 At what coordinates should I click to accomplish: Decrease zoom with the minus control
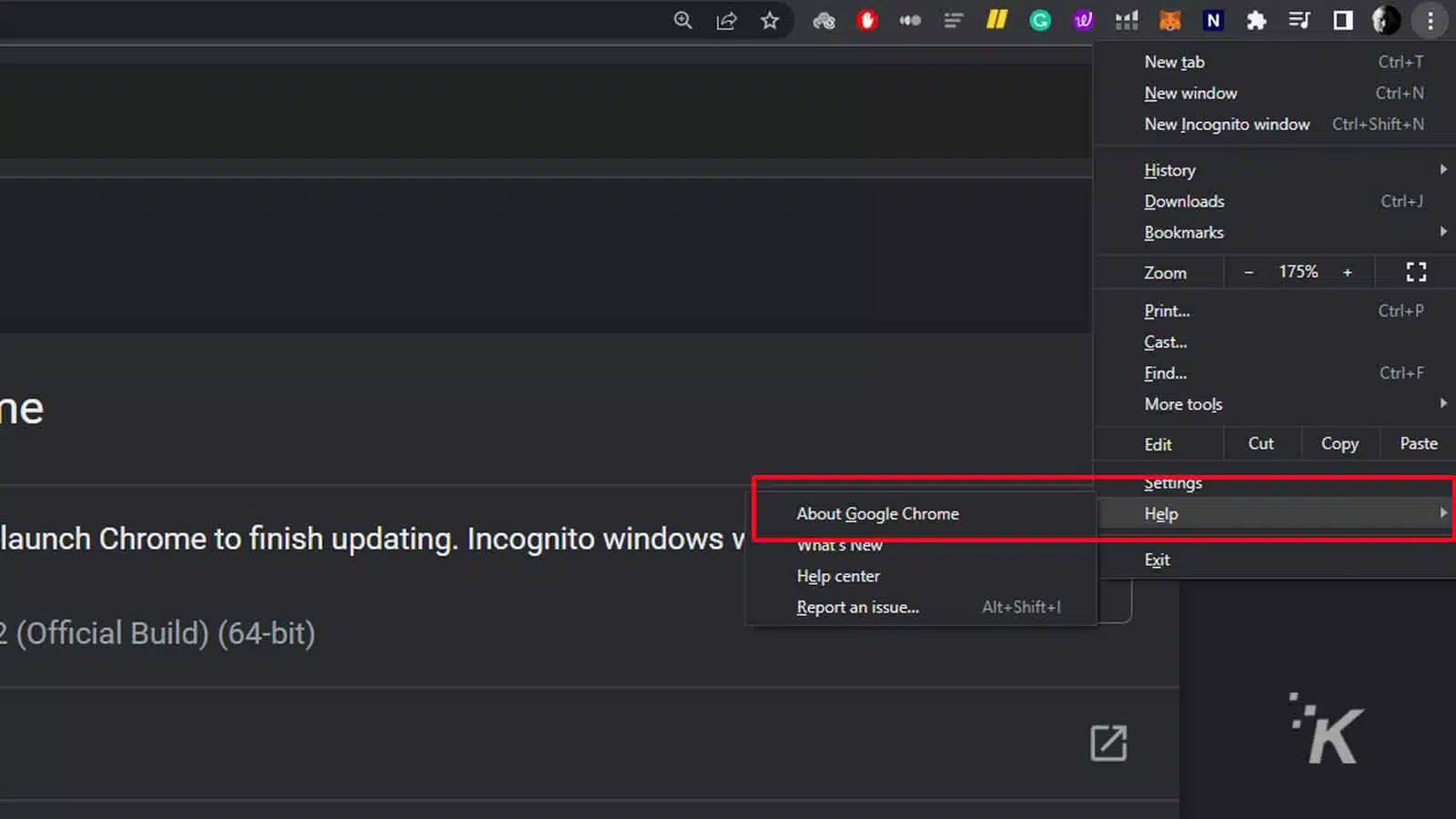coord(1249,271)
